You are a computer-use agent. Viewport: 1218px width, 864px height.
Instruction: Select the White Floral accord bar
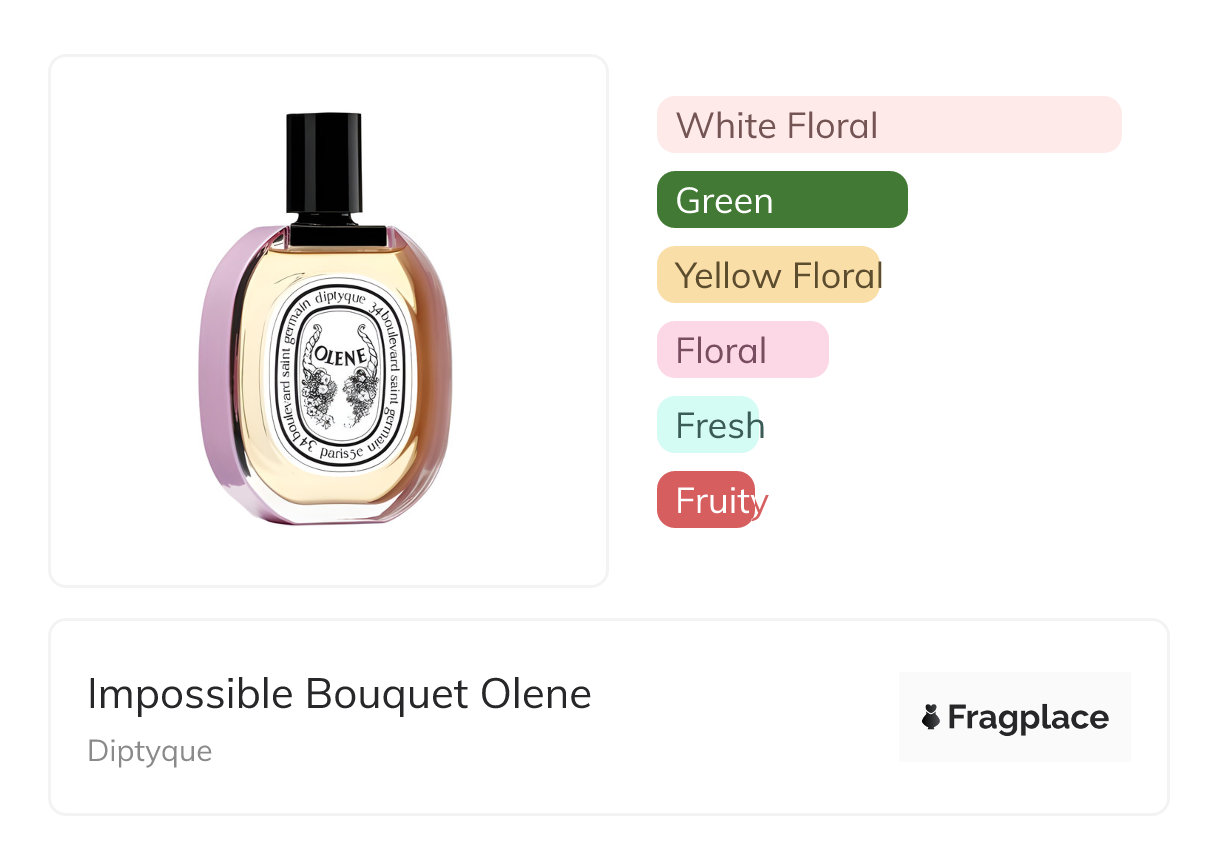tap(888, 125)
